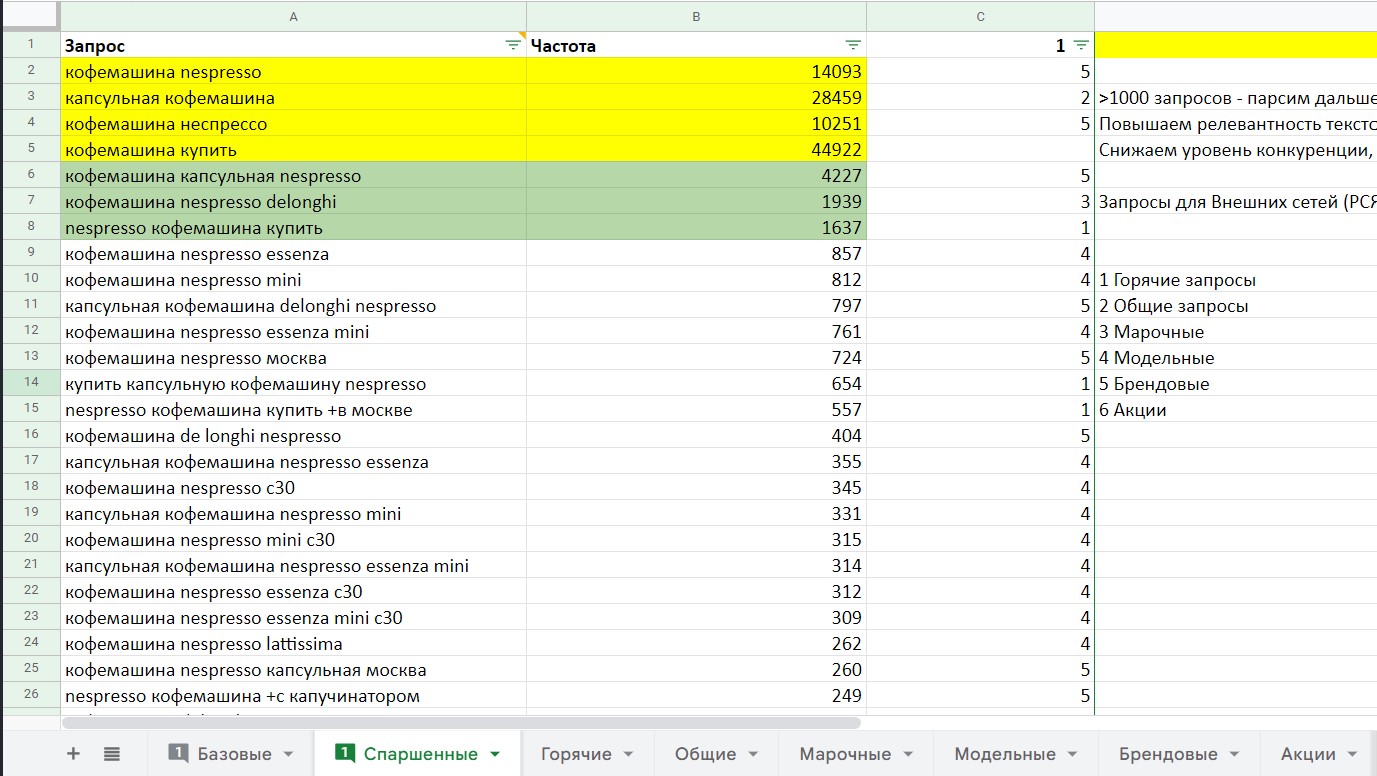
Task: Select the cell "кофемашина de longhi nespresso"
Action: point(293,436)
